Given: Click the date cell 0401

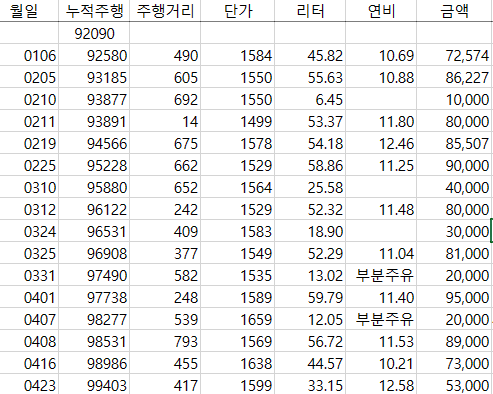Looking at the screenshot, I should click(29, 297).
